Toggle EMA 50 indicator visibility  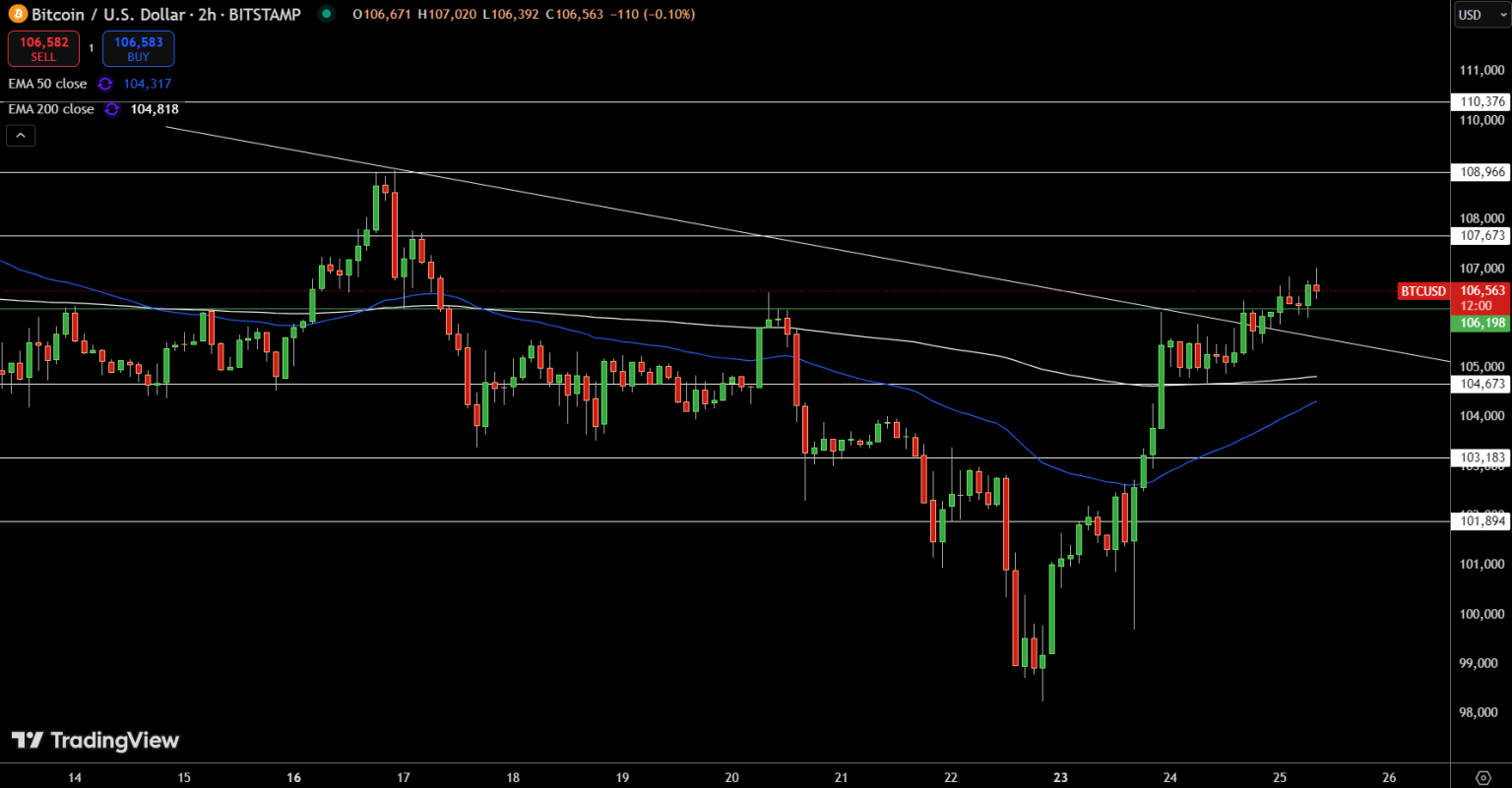pos(49,84)
